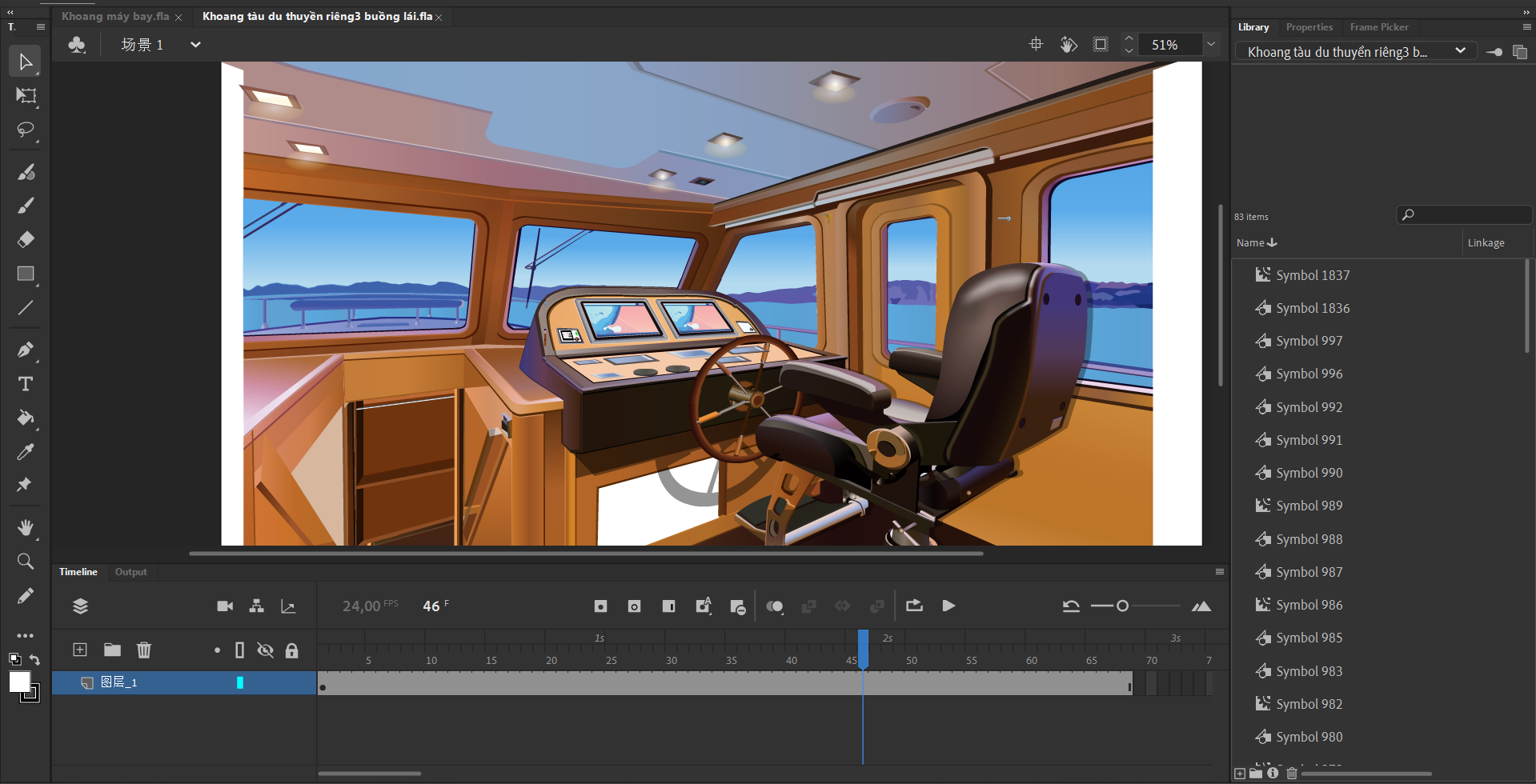Click the white fill color swatch
The height and width of the screenshot is (784, 1536).
tap(19, 682)
